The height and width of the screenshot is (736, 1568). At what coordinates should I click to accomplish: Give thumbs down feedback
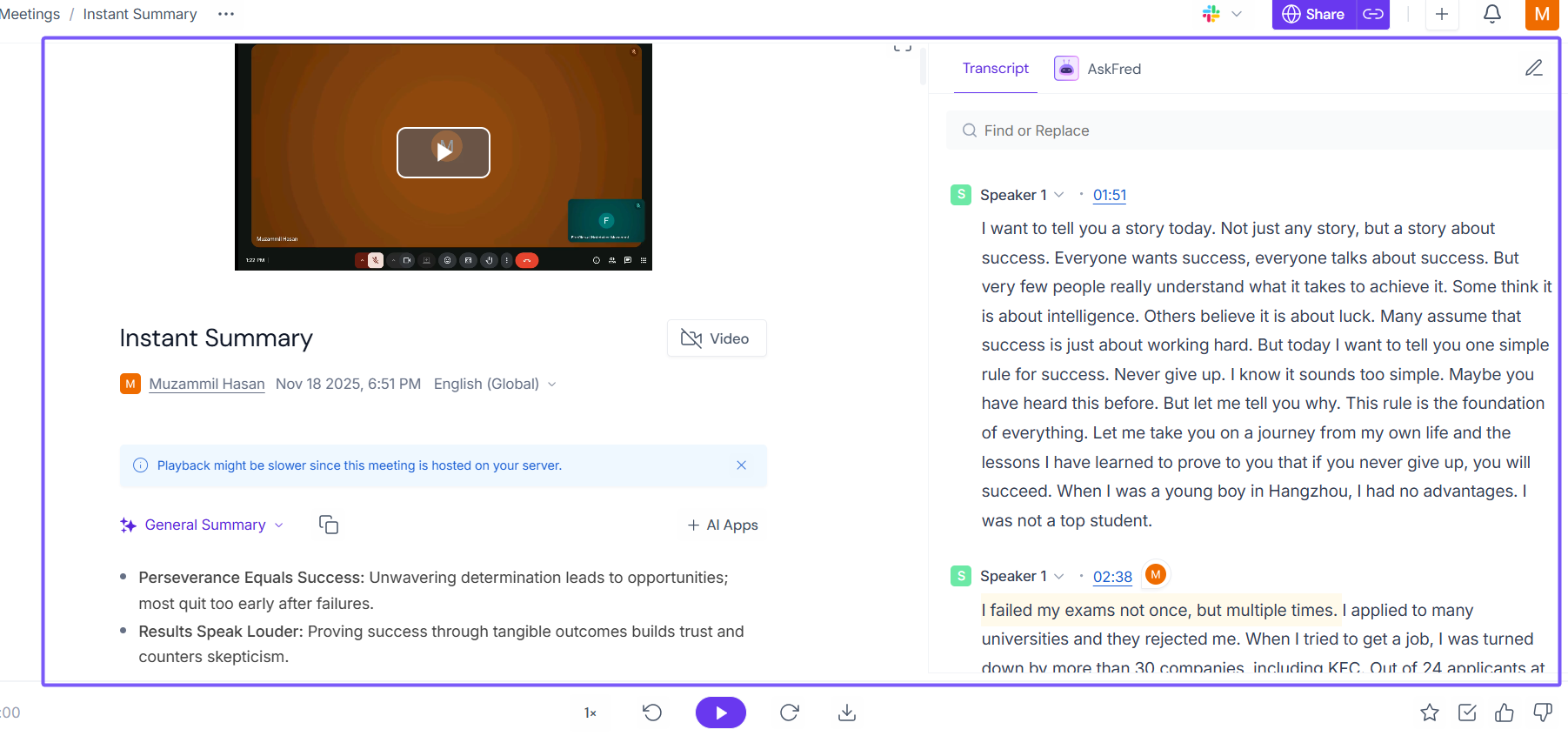tap(1542, 713)
